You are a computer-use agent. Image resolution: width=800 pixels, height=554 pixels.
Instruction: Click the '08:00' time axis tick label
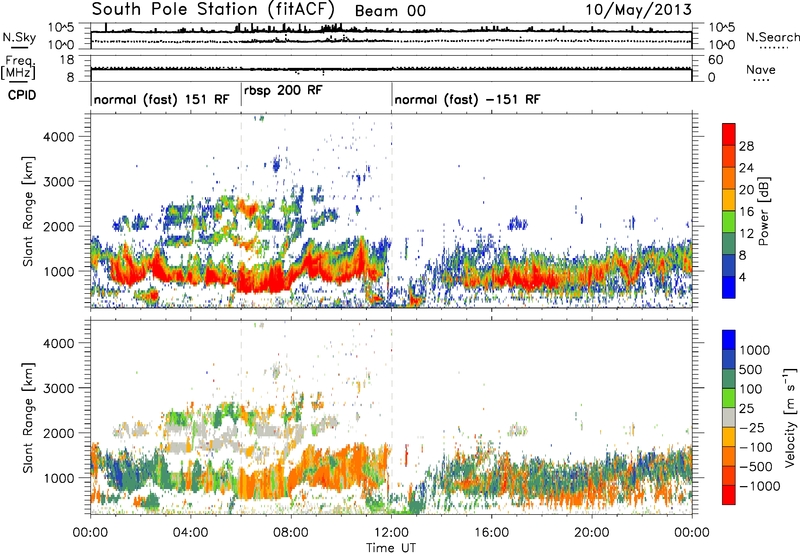click(291, 533)
